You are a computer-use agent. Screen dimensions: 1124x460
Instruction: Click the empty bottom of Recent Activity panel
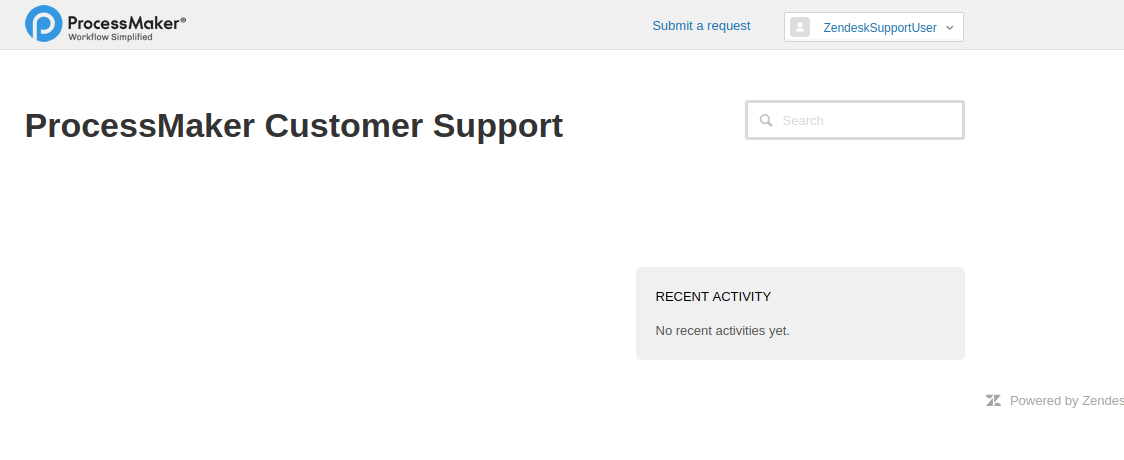tap(800, 350)
